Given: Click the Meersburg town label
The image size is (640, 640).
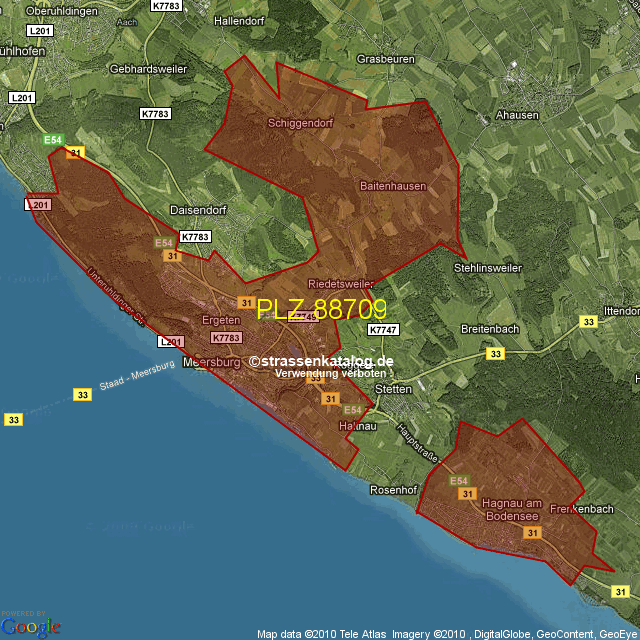Looking at the screenshot, I should tap(211, 362).
